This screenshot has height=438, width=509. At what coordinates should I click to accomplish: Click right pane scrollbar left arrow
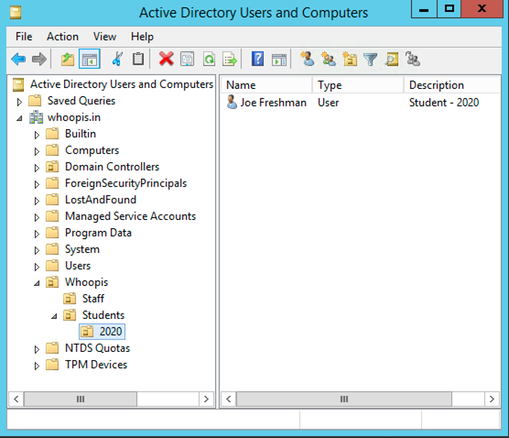click(228, 399)
